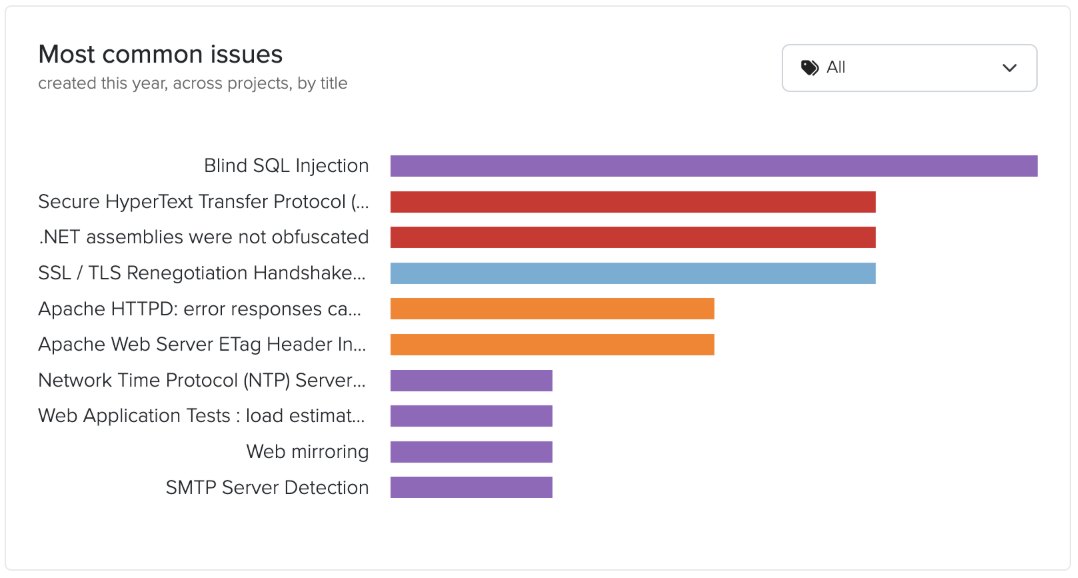
Task: Click the SMTP Server Detection bar
Action: click(470, 487)
